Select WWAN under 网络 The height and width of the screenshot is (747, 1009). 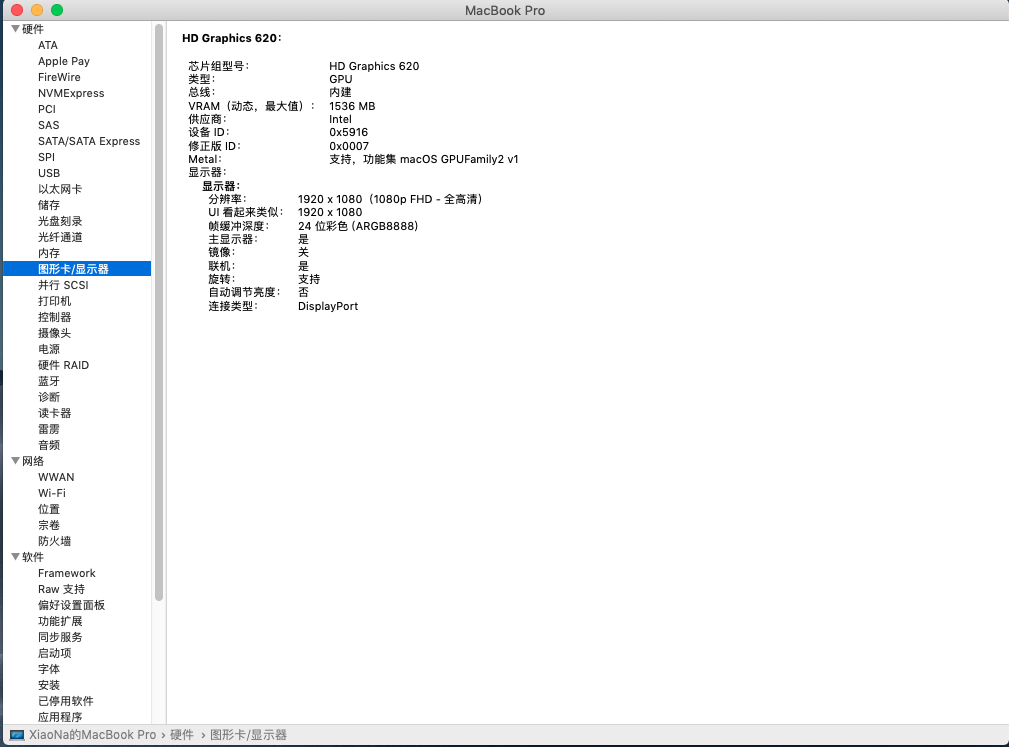pyautogui.click(x=56, y=477)
